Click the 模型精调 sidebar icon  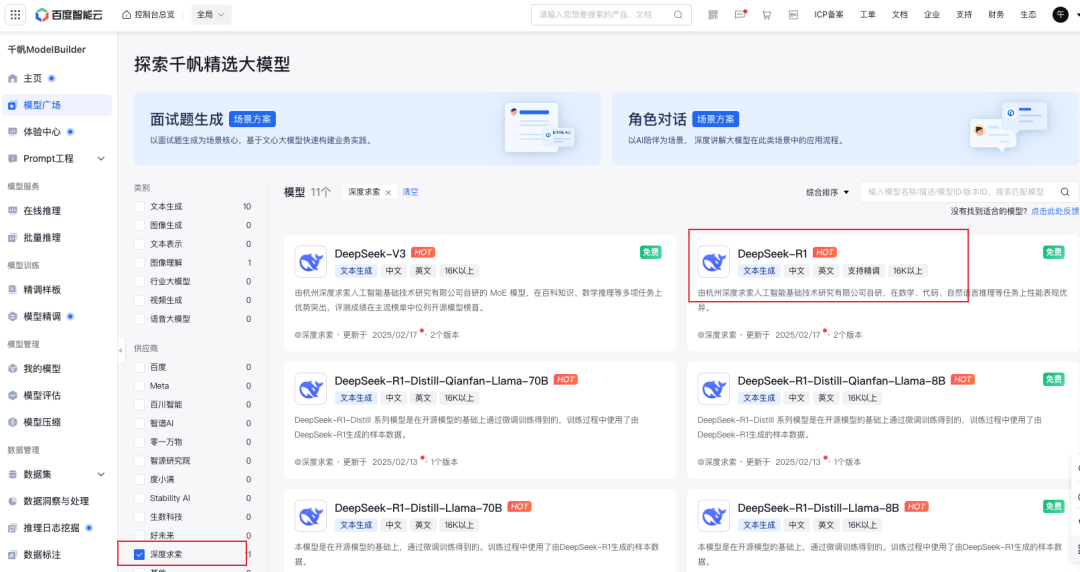coord(12,316)
